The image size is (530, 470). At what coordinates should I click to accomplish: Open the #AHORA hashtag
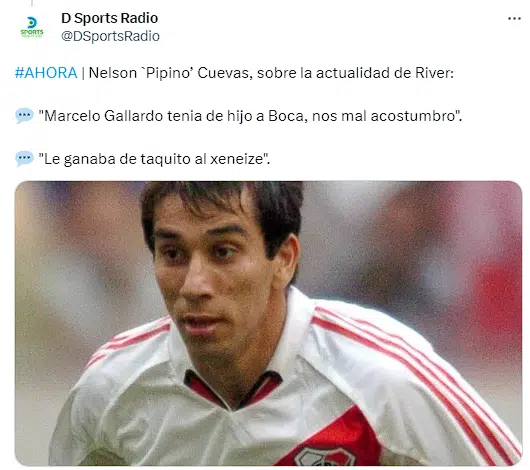point(46,73)
